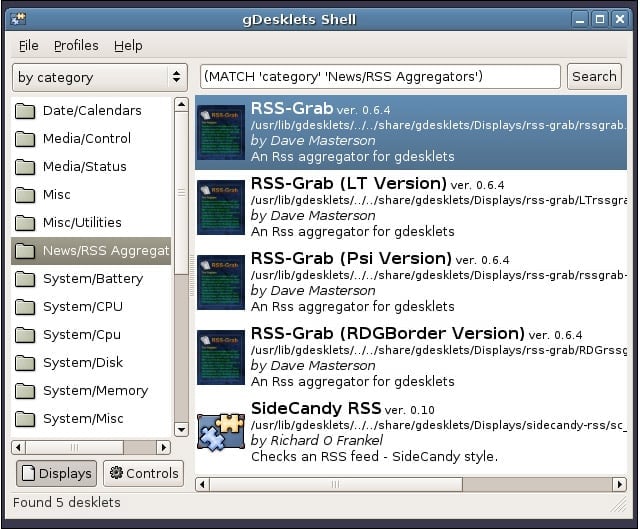Click the System/Battery folder icon

[25, 279]
